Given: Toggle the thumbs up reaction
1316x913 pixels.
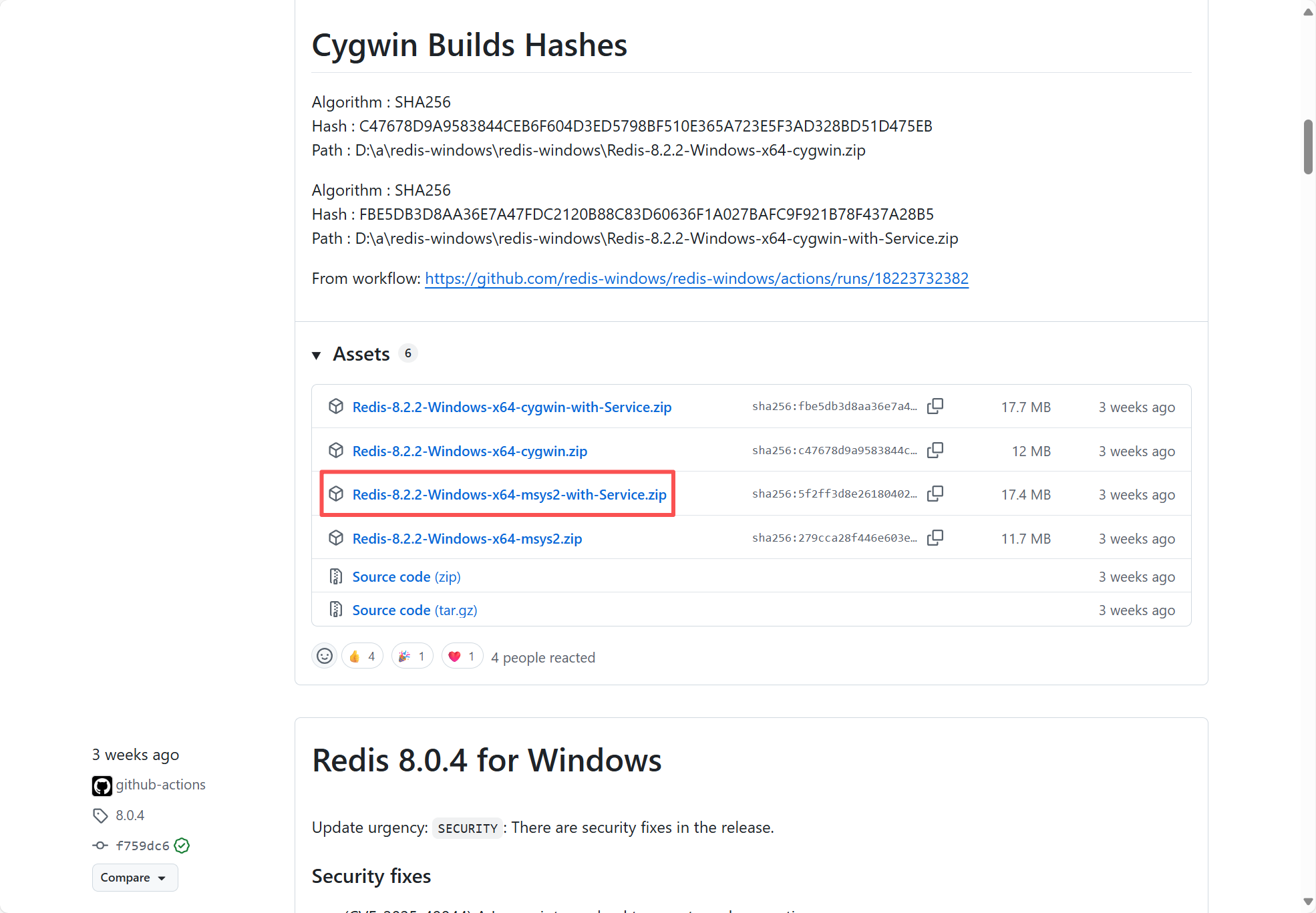Looking at the screenshot, I should click(x=362, y=657).
